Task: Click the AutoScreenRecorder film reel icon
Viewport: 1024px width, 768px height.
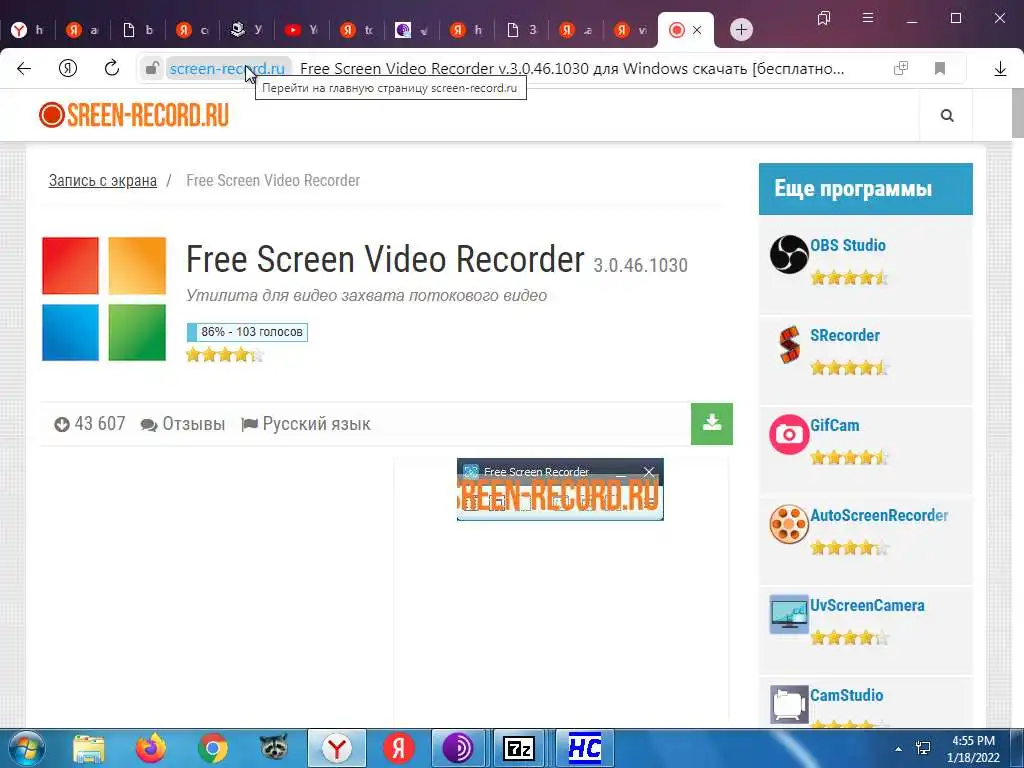Action: (x=789, y=524)
